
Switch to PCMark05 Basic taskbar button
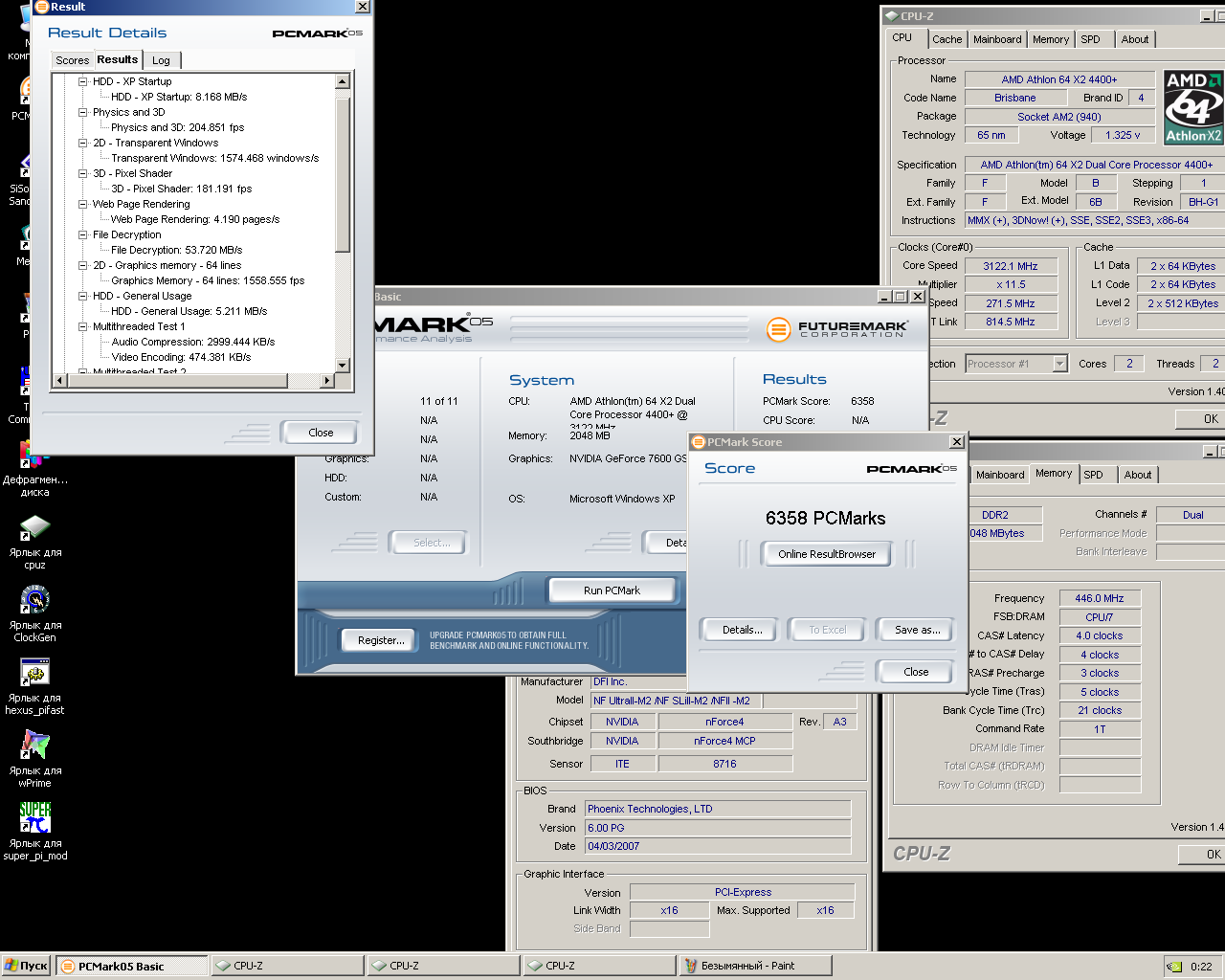(x=132, y=967)
